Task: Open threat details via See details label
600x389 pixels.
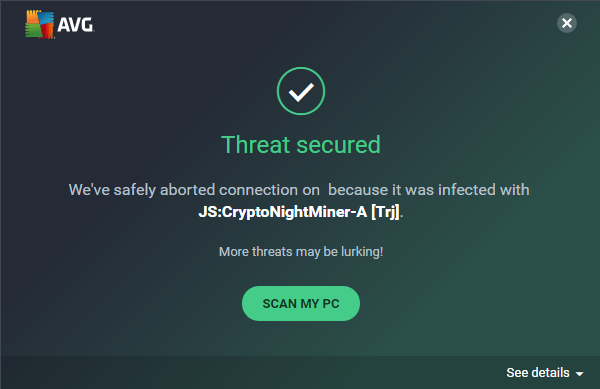Action: (538, 373)
